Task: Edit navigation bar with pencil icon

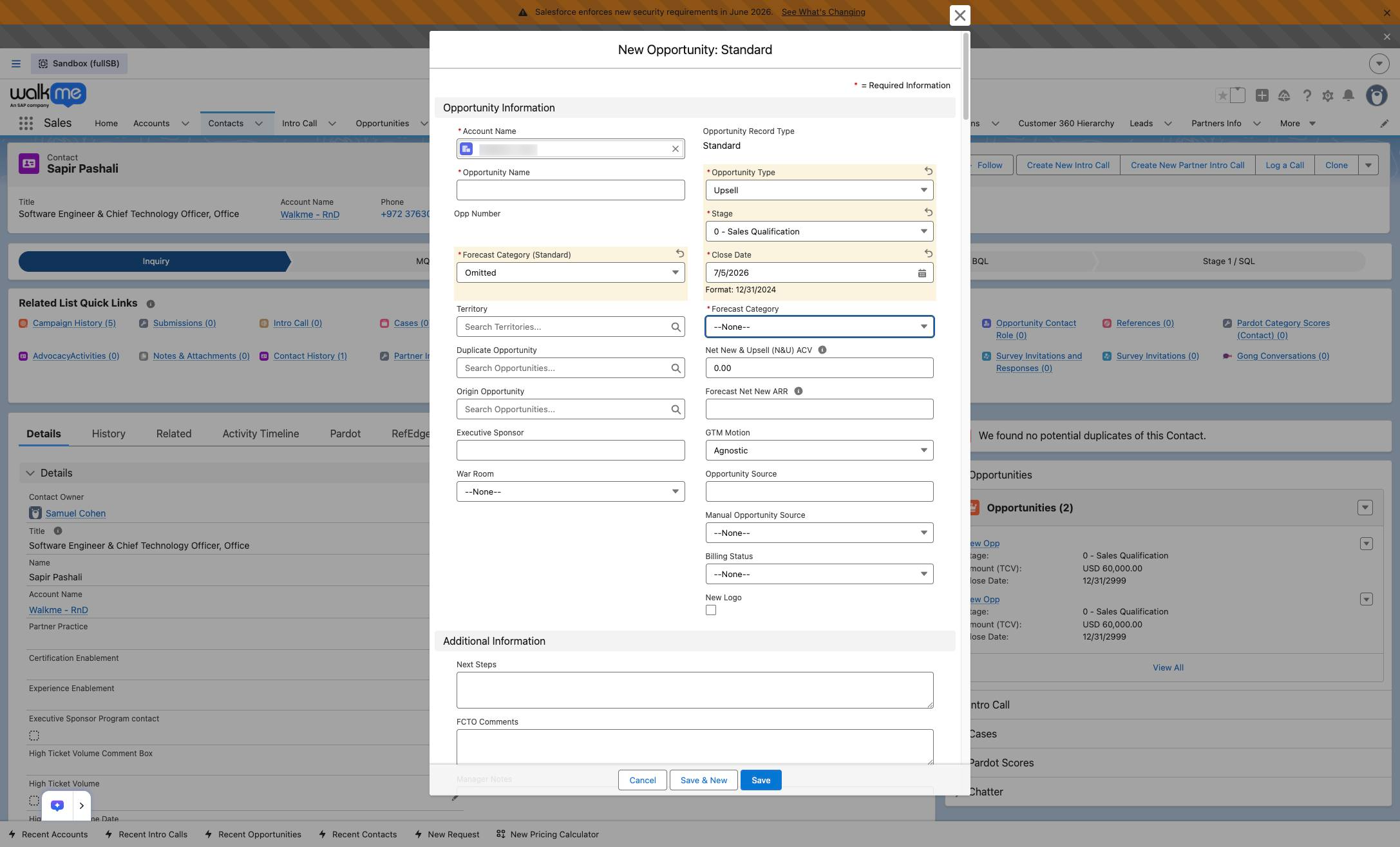Action: coord(1384,124)
